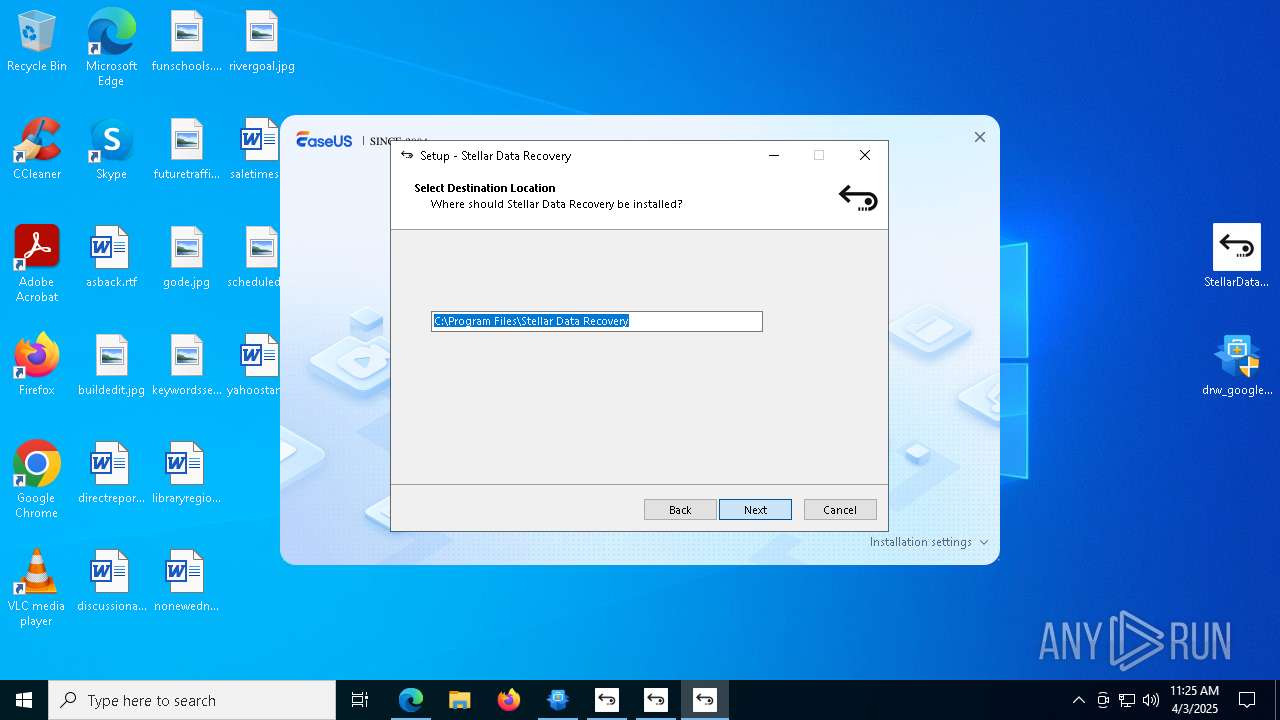
Task: Show hidden system tray icons
Action: coord(1078,700)
